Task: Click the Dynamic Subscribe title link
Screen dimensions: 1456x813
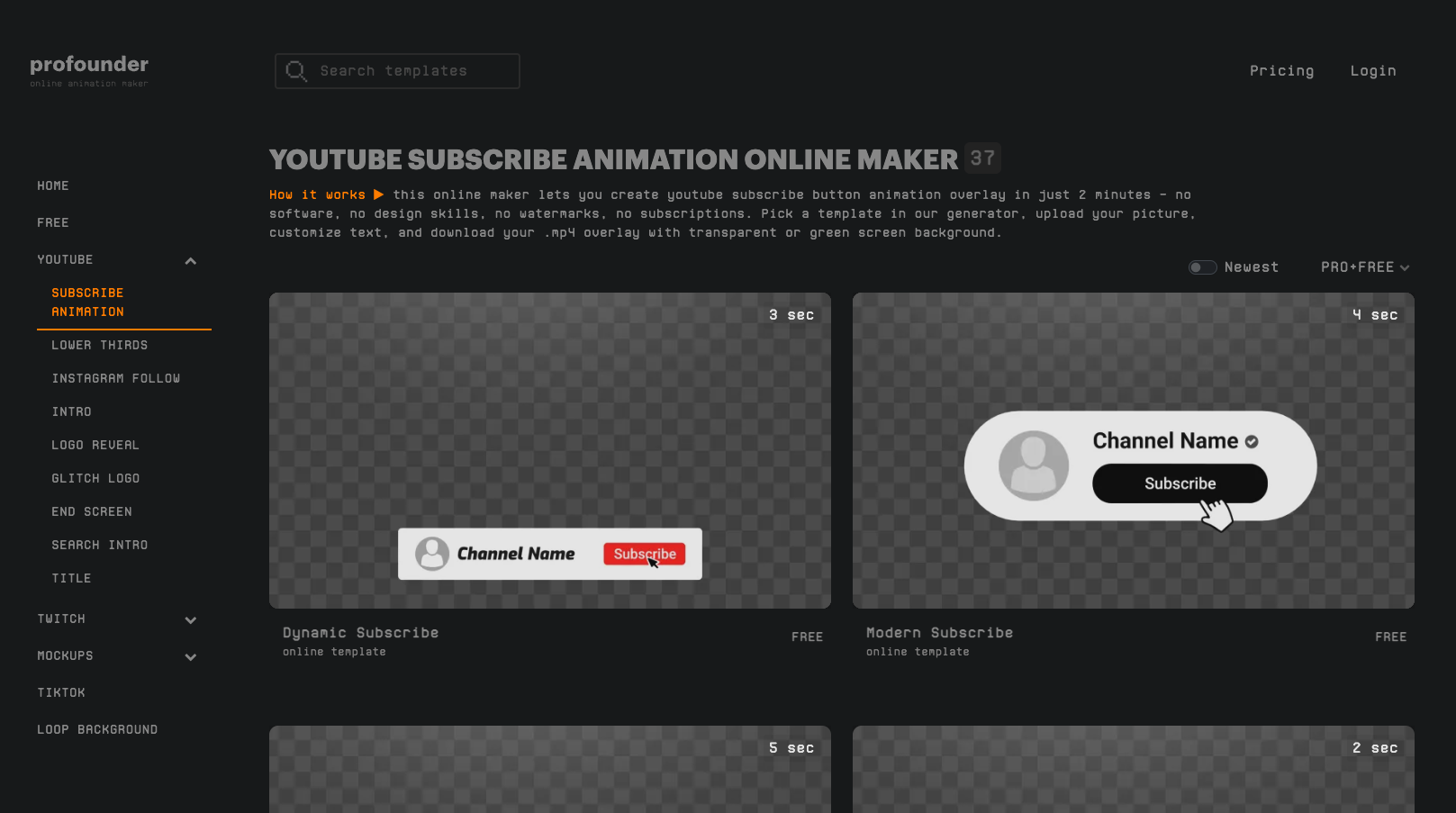Action: click(361, 633)
